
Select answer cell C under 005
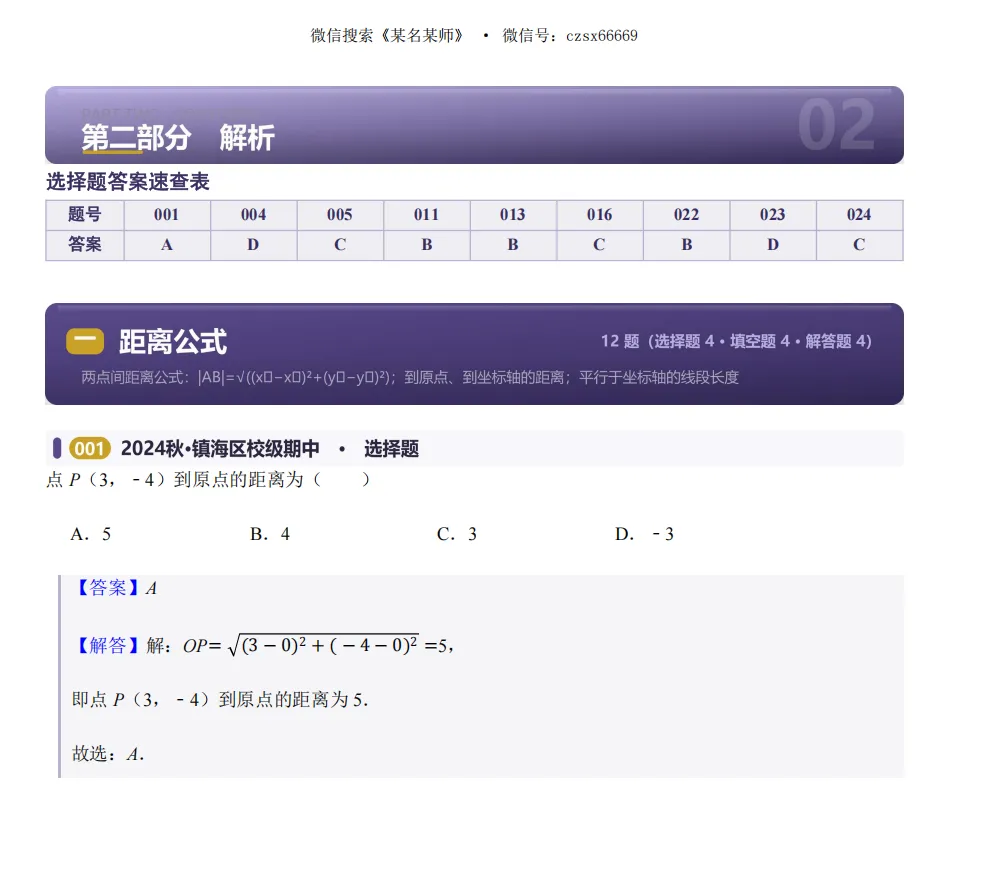click(x=339, y=245)
